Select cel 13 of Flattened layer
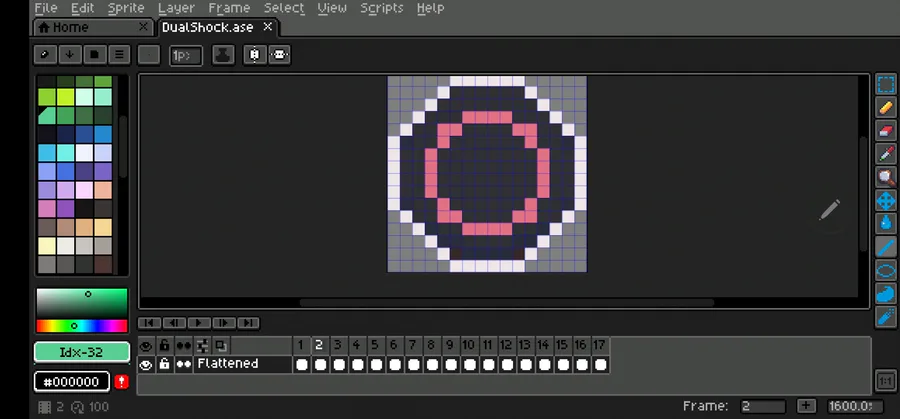The height and width of the screenshot is (419, 900). tap(525, 364)
